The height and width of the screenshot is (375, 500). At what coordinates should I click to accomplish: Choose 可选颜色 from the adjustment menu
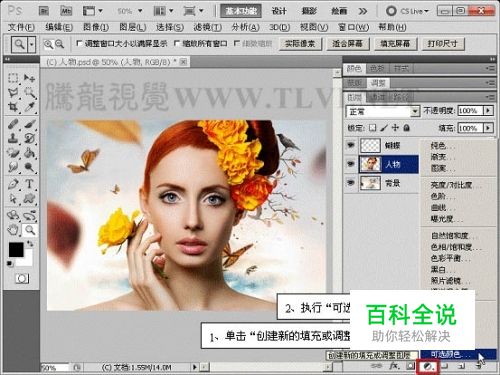pos(458,354)
